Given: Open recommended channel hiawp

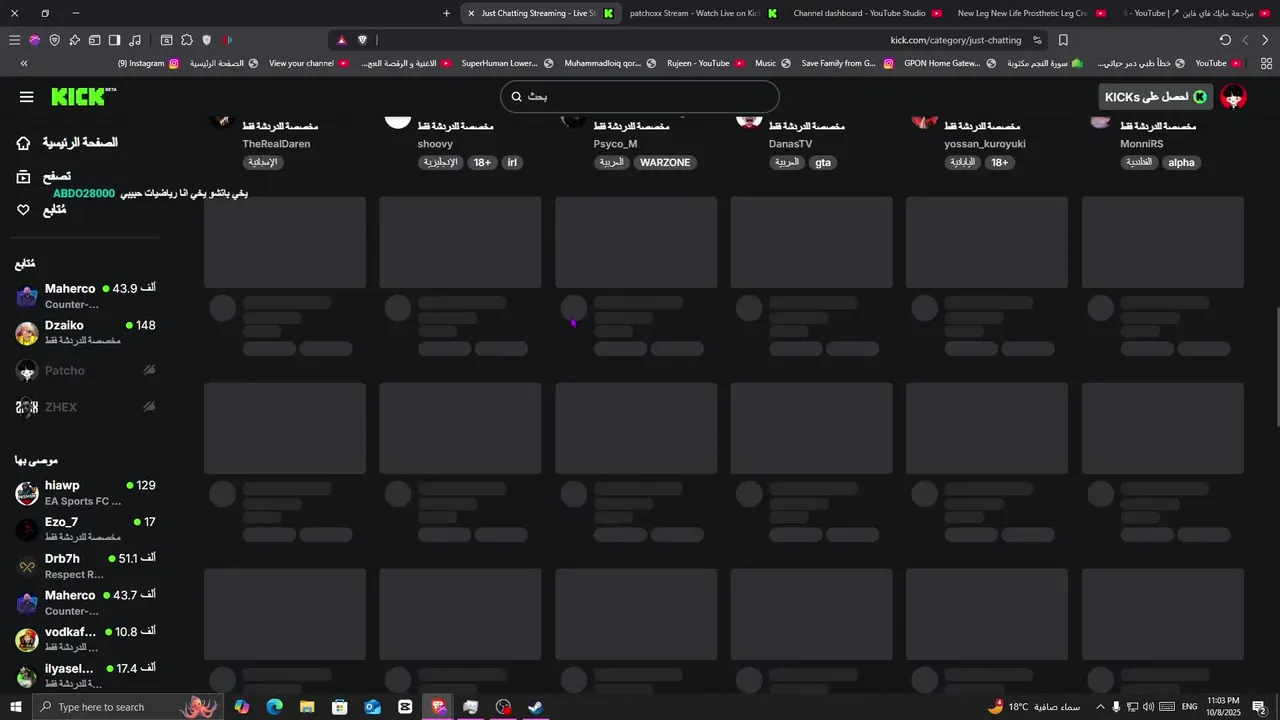Looking at the screenshot, I should 86,492.
